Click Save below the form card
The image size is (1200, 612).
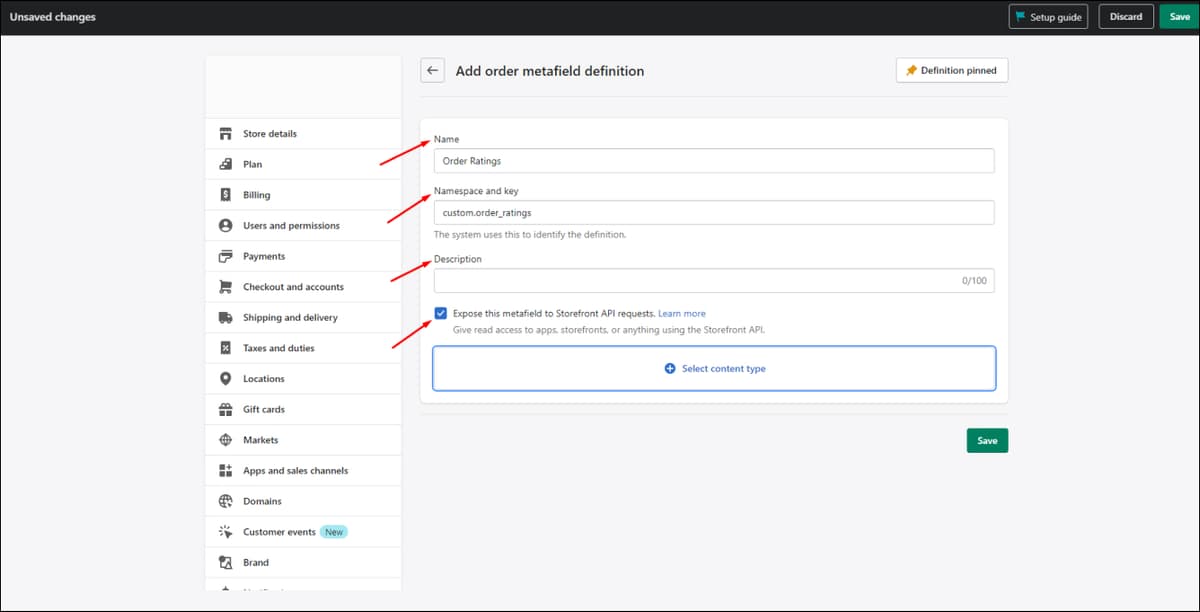pos(987,441)
